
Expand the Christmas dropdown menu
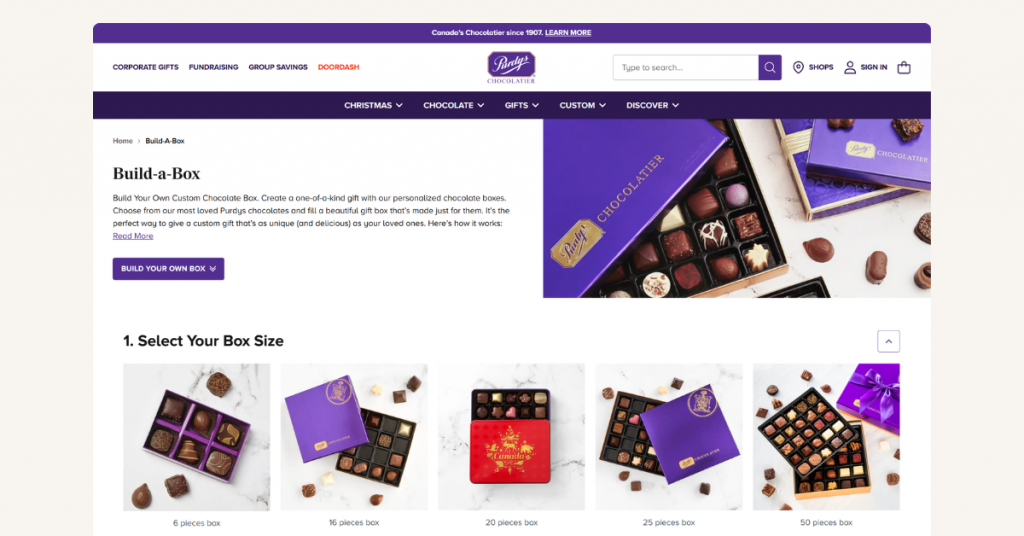[x=373, y=105]
